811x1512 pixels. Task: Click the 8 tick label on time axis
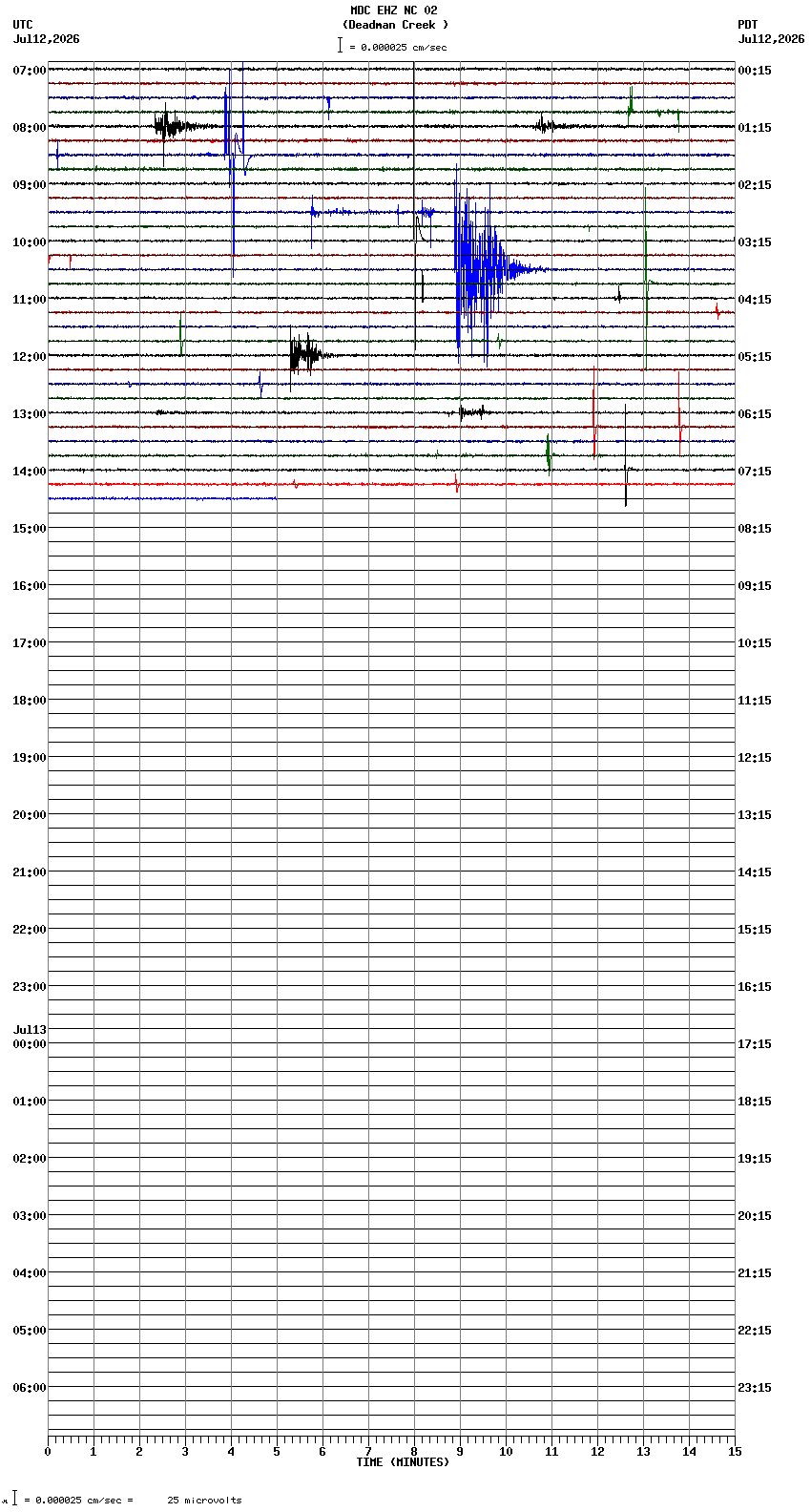click(x=414, y=1452)
